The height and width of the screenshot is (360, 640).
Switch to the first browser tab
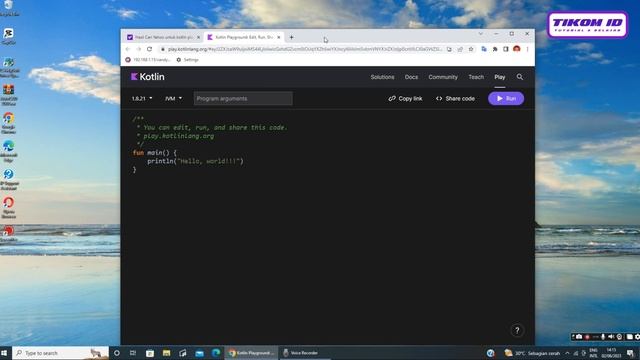pos(163,37)
